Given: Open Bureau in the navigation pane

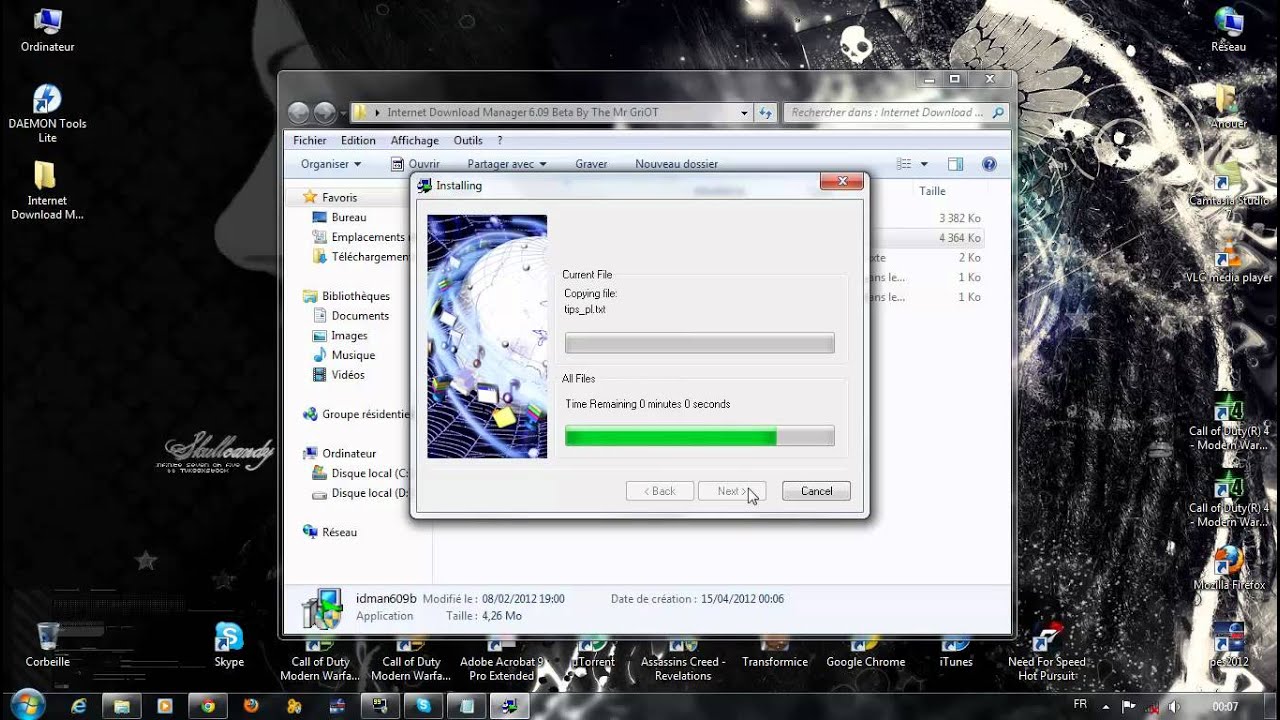Looking at the screenshot, I should (x=349, y=217).
